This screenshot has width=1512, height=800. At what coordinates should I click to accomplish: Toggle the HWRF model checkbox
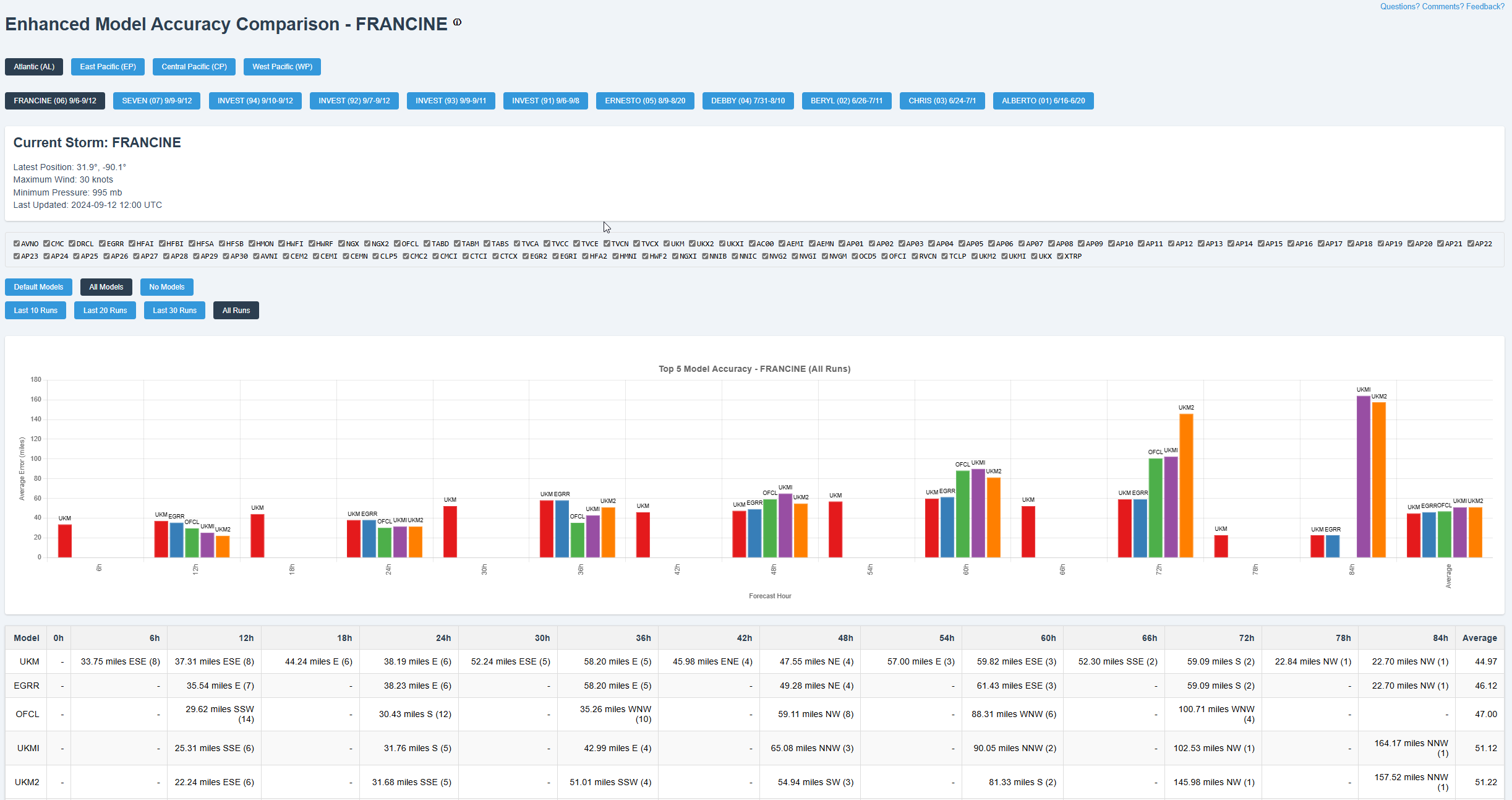(312, 244)
